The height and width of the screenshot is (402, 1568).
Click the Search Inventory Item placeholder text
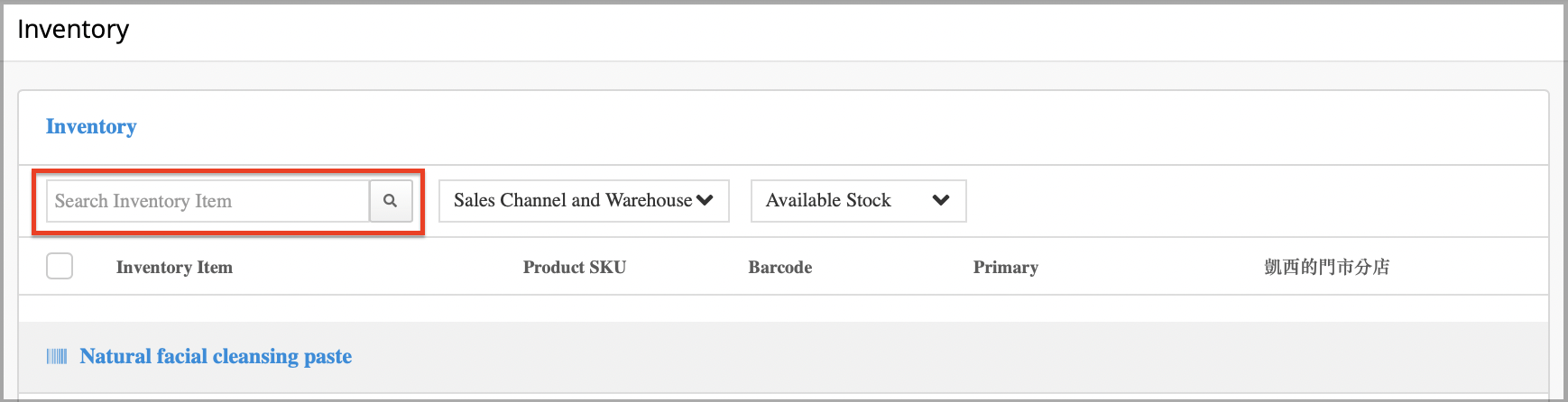[143, 201]
